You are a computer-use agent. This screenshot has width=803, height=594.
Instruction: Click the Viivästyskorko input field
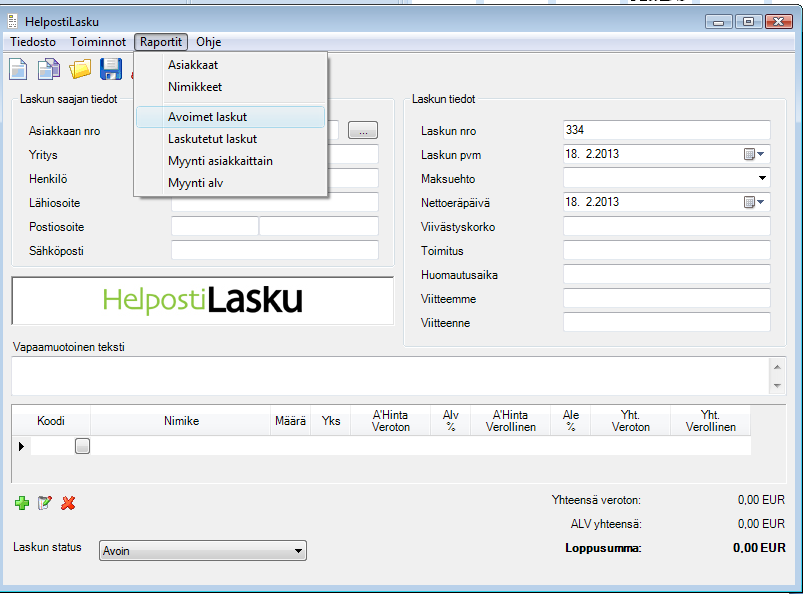click(x=667, y=226)
